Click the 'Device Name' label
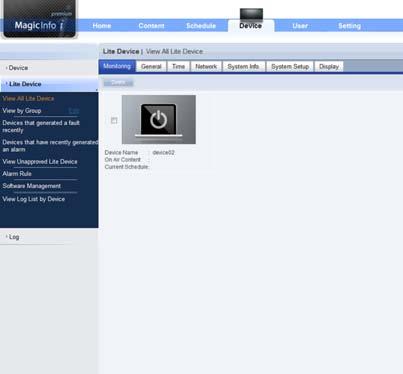The height and width of the screenshot is (374, 403). point(121,152)
